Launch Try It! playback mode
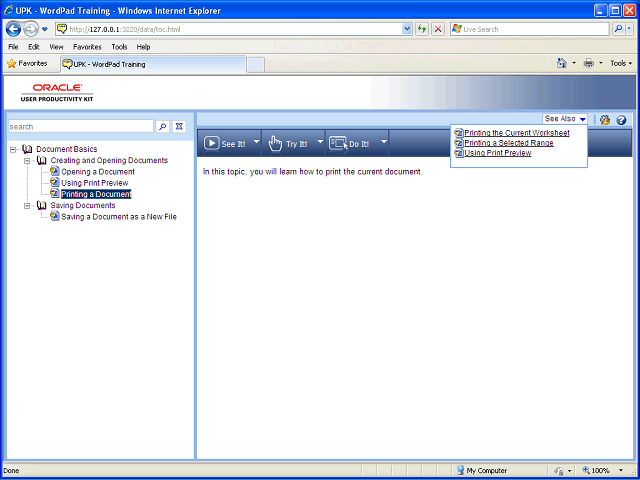Image resolution: width=640 pixels, height=480 pixels. tap(288, 143)
